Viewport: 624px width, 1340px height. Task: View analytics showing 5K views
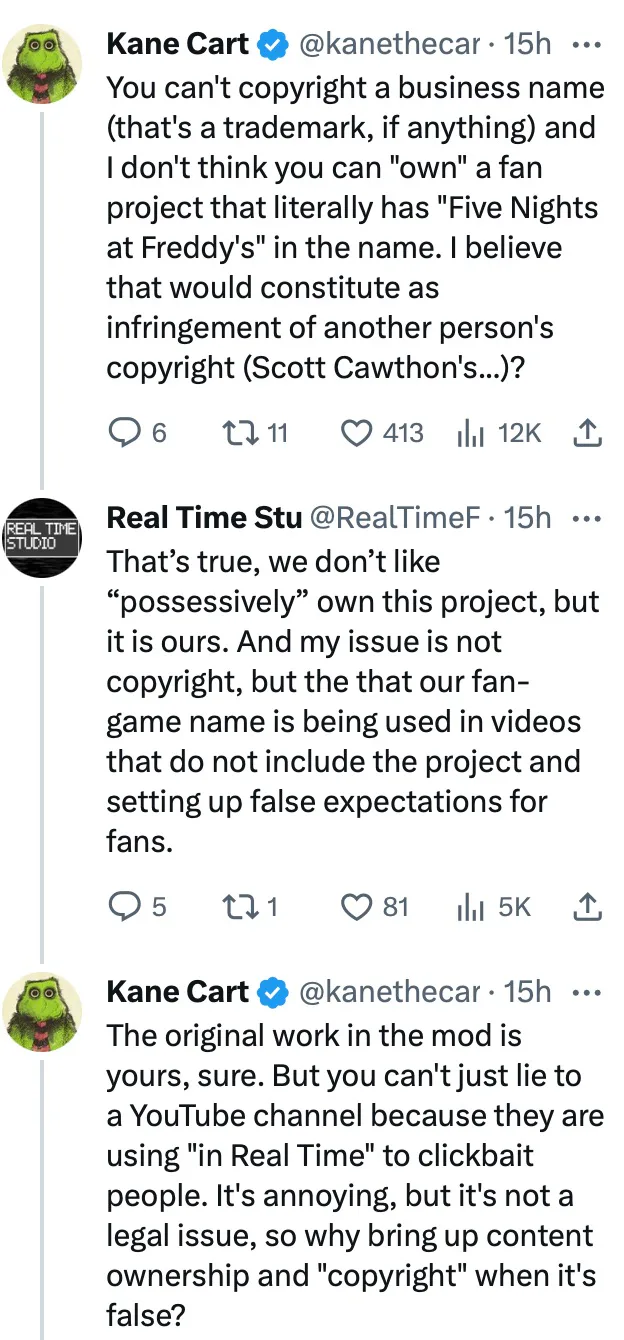[x=467, y=906]
